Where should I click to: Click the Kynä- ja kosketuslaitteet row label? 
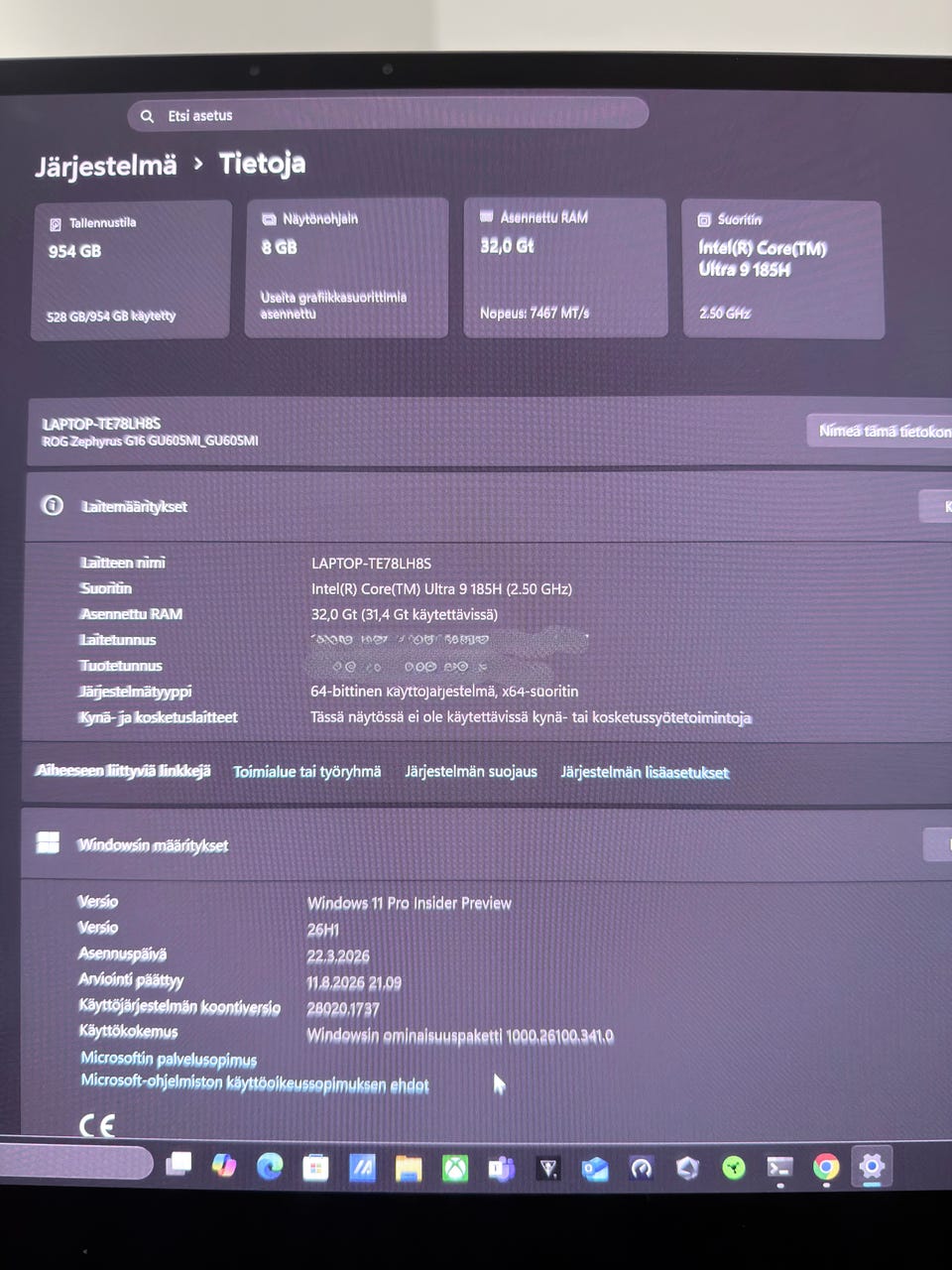pyautogui.click(x=158, y=717)
